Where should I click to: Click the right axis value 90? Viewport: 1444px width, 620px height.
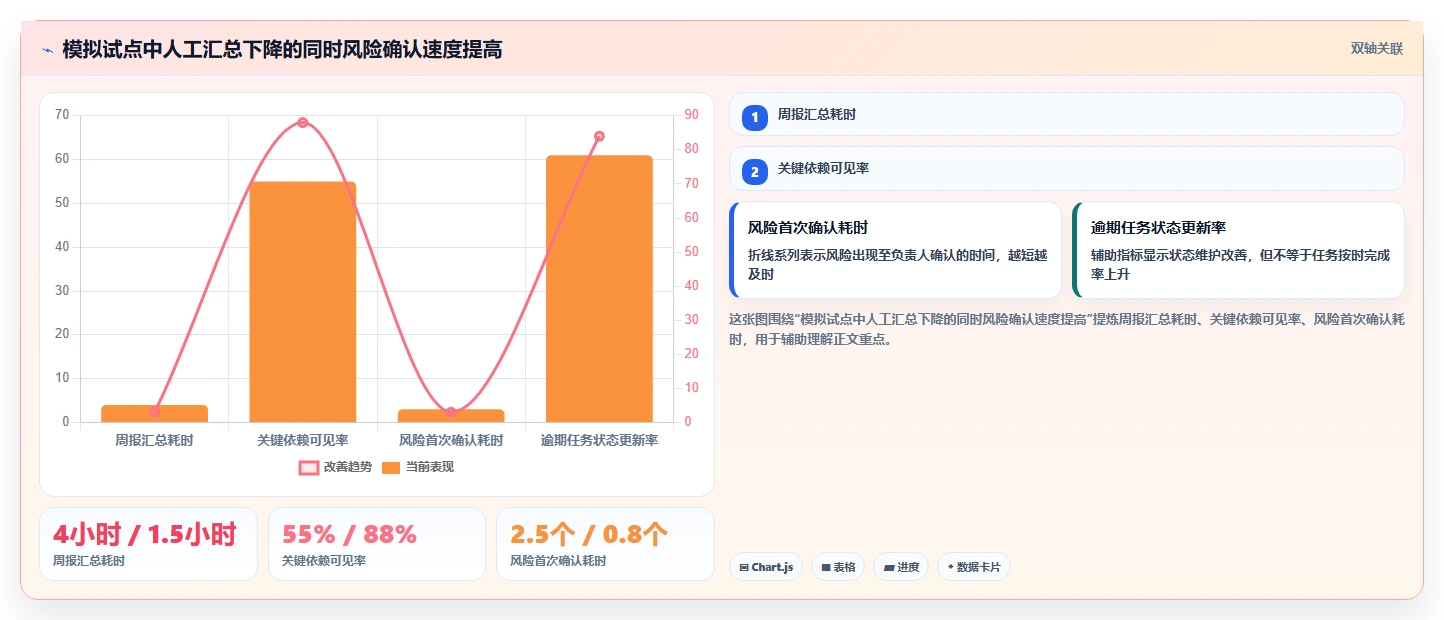point(691,115)
